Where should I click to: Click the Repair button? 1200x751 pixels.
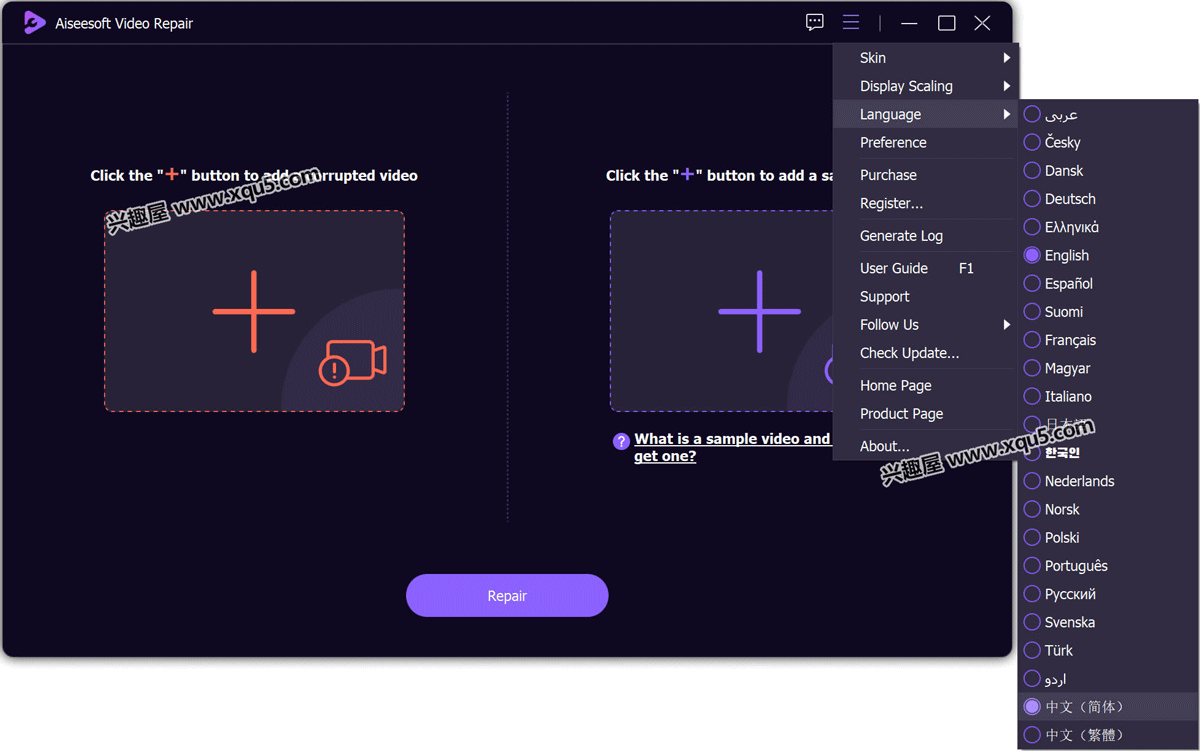point(507,595)
